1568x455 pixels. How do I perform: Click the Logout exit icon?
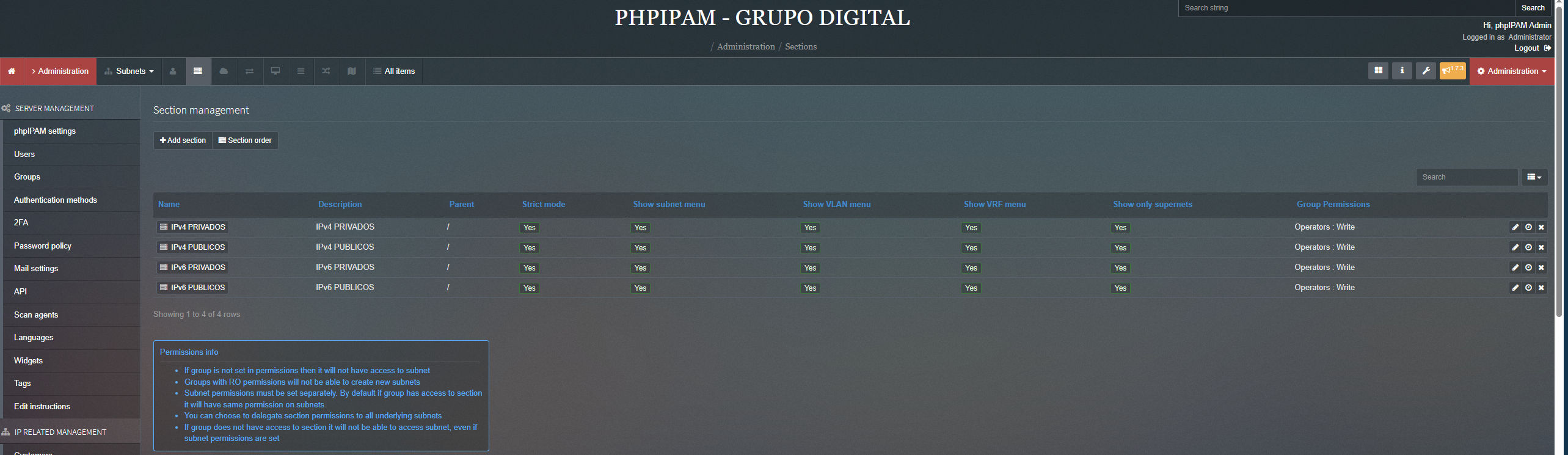(x=1547, y=48)
